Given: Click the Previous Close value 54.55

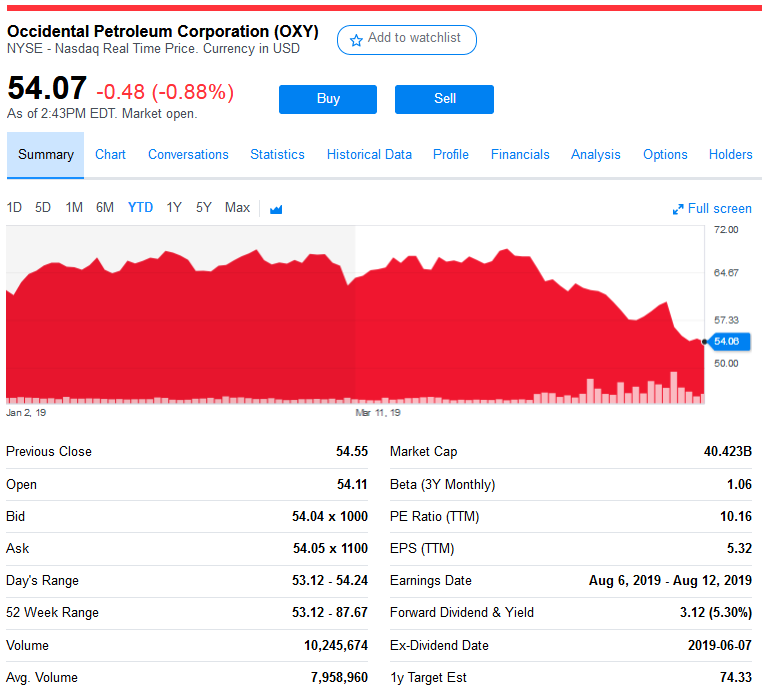Looking at the screenshot, I should (x=352, y=451).
